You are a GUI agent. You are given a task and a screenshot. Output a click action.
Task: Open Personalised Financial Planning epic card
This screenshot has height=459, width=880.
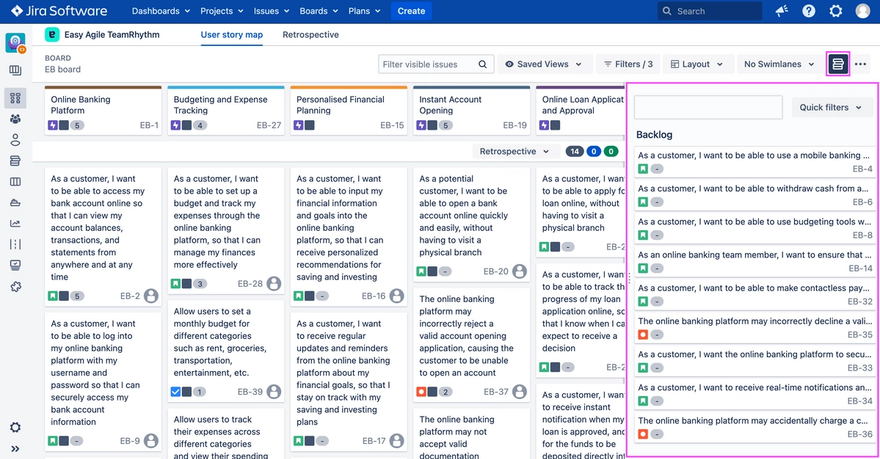tap(349, 111)
